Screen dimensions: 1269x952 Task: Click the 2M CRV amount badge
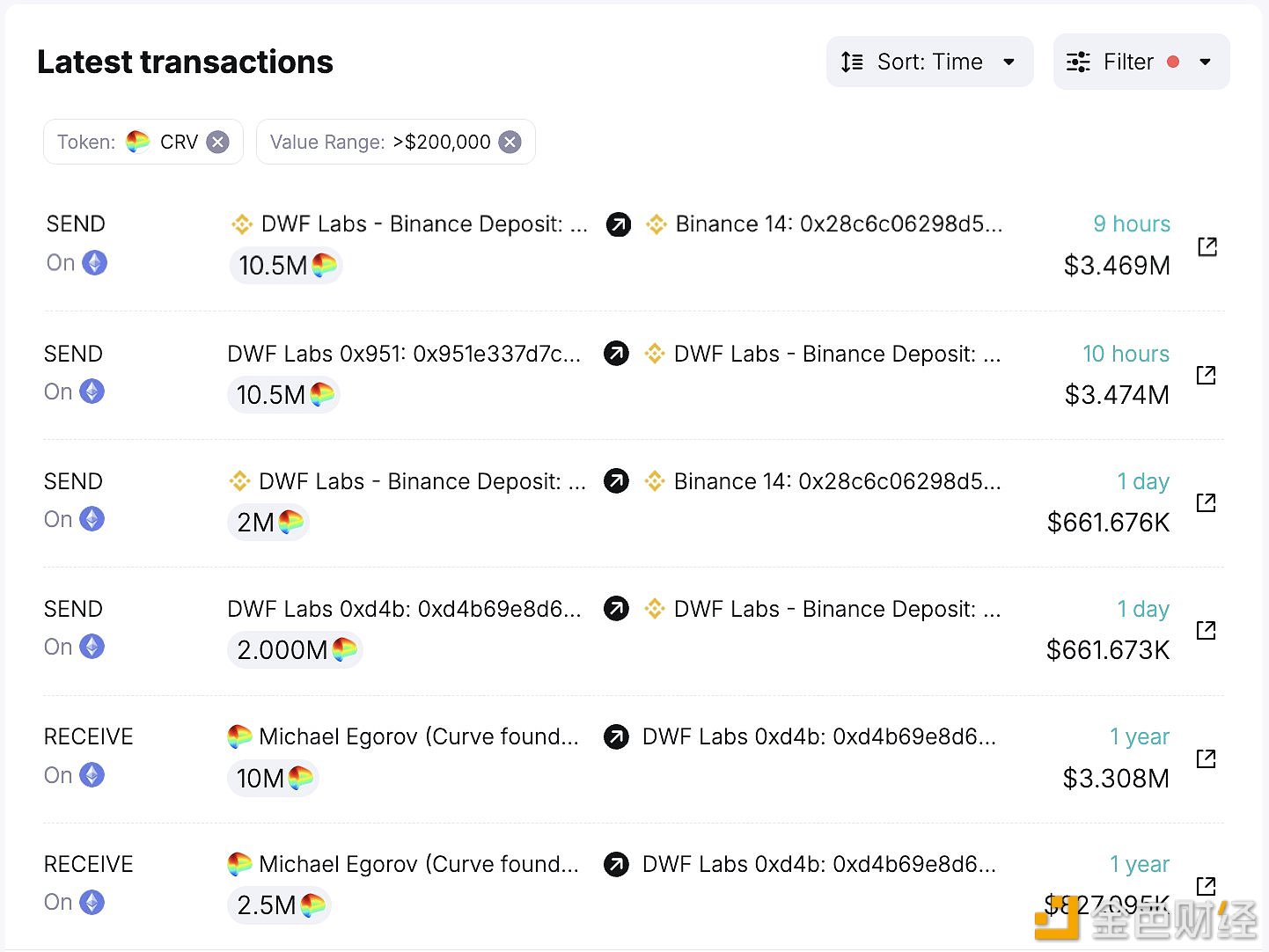click(268, 522)
